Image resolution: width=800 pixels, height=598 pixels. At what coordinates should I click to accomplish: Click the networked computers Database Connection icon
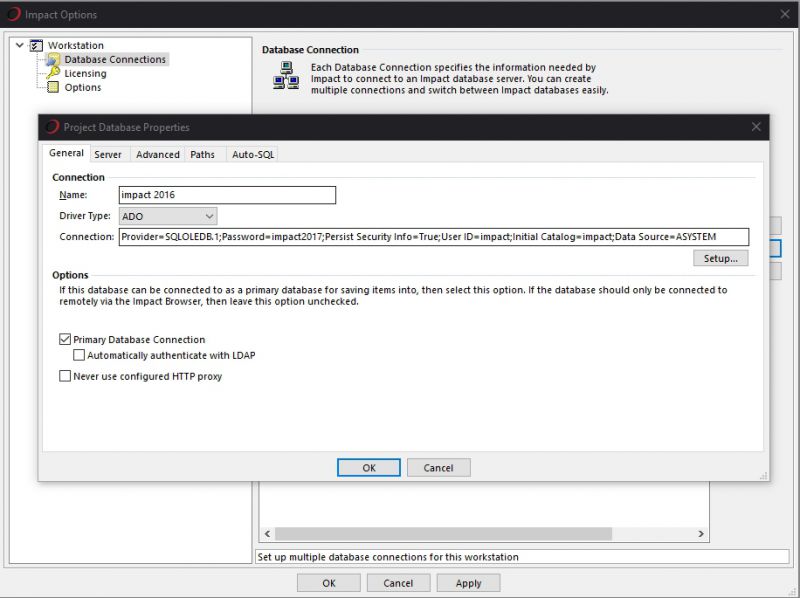click(286, 77)
